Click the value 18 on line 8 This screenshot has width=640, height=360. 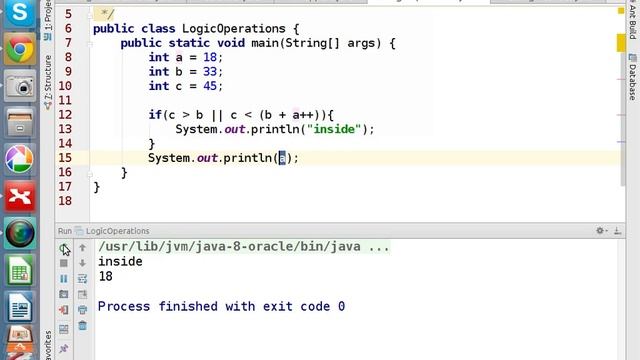(x=210, y=58)
